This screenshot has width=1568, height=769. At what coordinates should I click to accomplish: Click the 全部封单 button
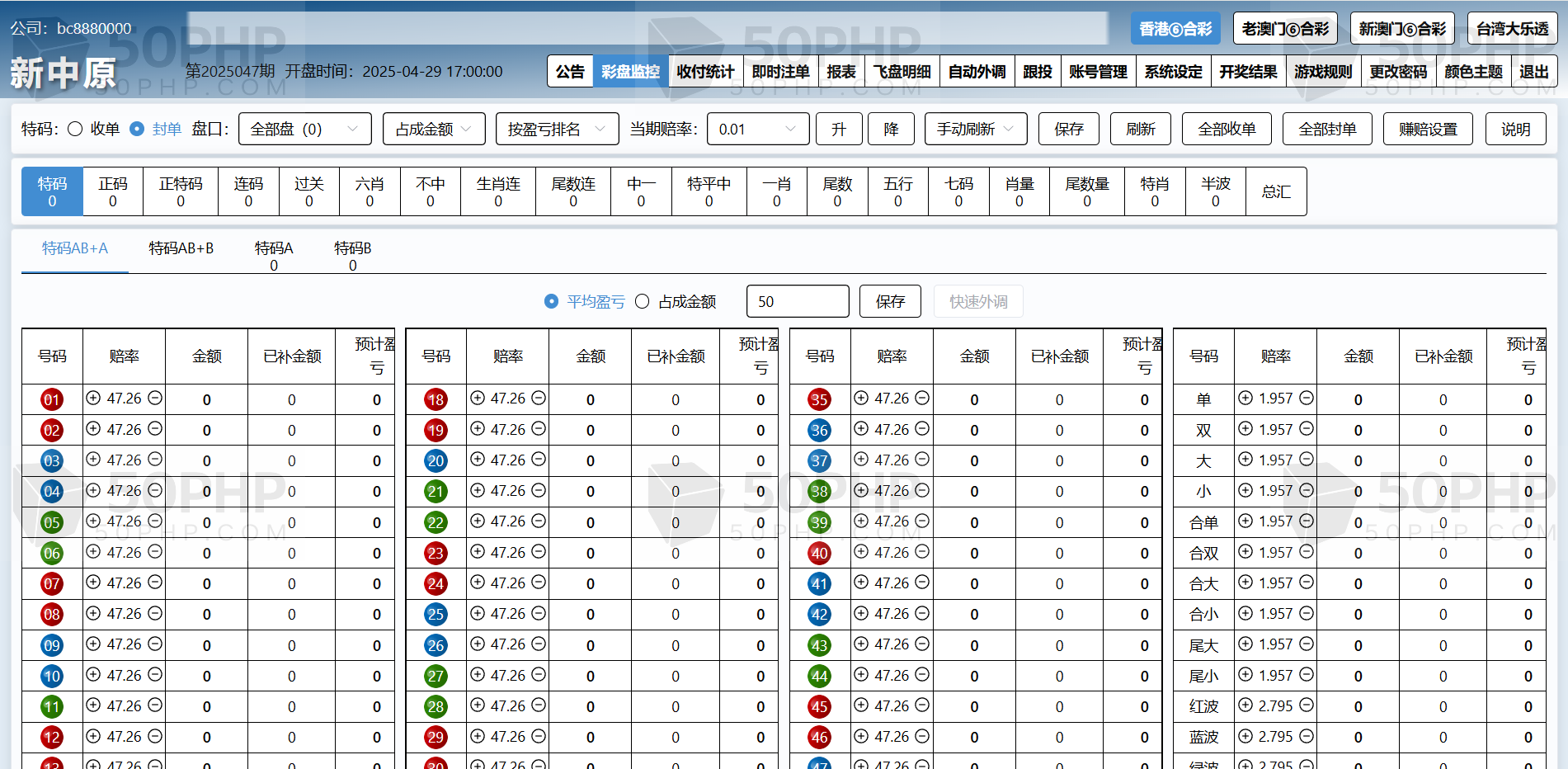pyautogui.click(x=1327, y=130)
